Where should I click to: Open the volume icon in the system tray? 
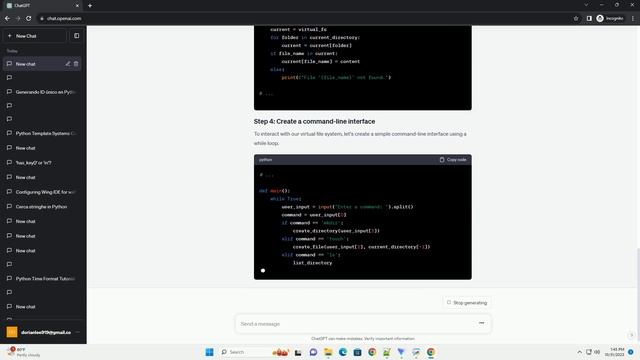click(x=597, y=352)
